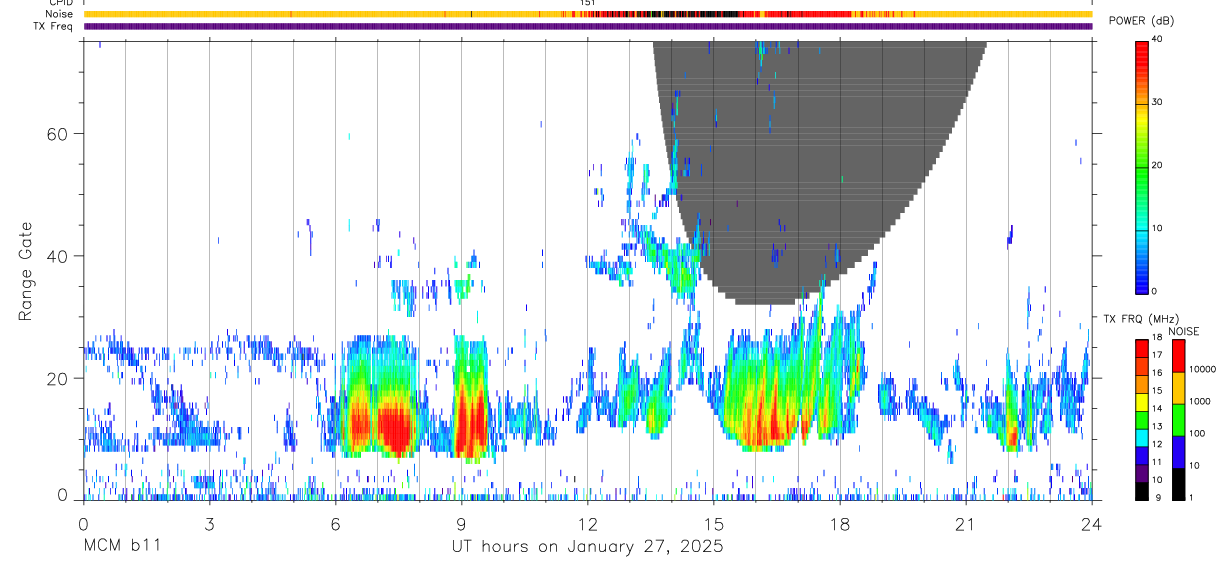Click the 1000 label on the NOISE legend

pos(1199,401)
